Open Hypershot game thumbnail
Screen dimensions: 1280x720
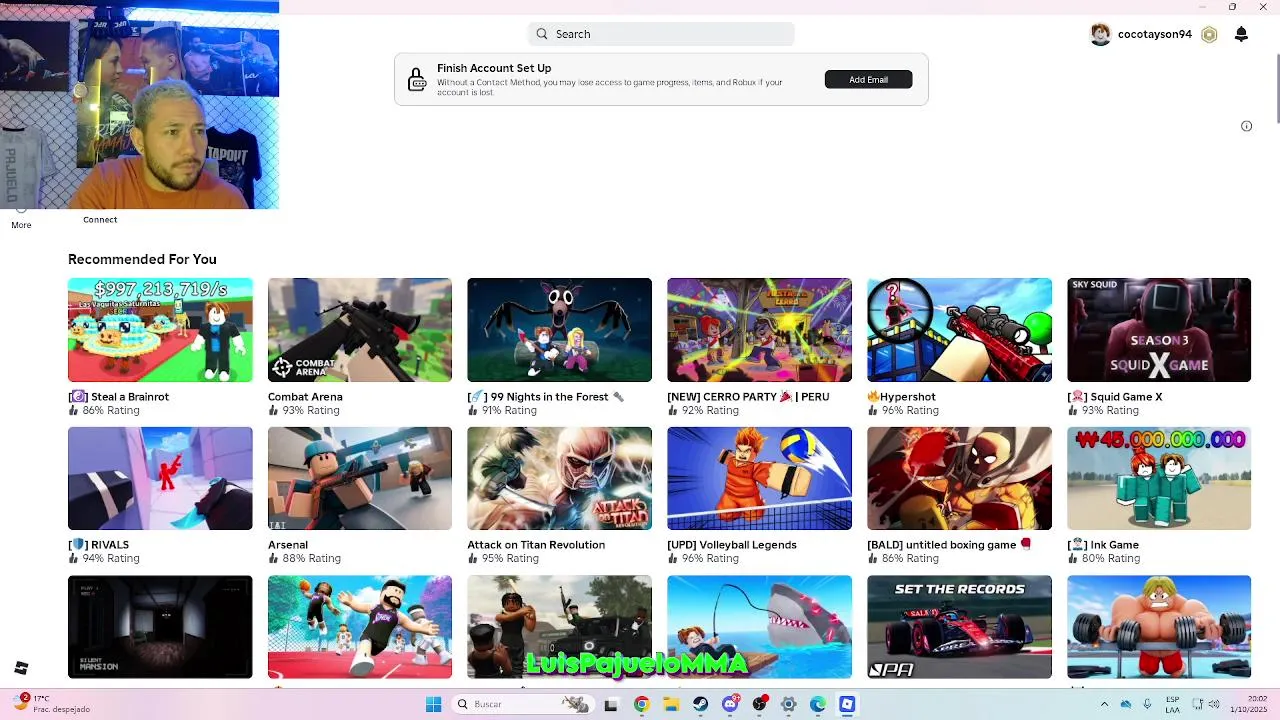click(959, 330)
